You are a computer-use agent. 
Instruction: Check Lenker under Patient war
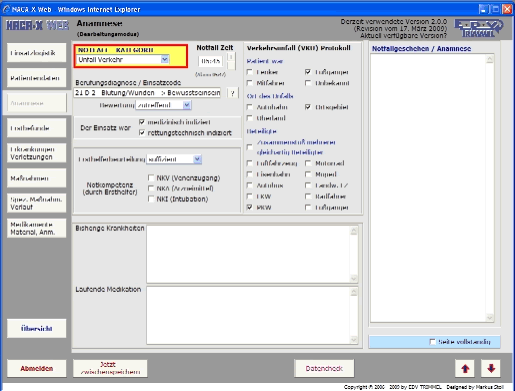click(x=249, y=72)
